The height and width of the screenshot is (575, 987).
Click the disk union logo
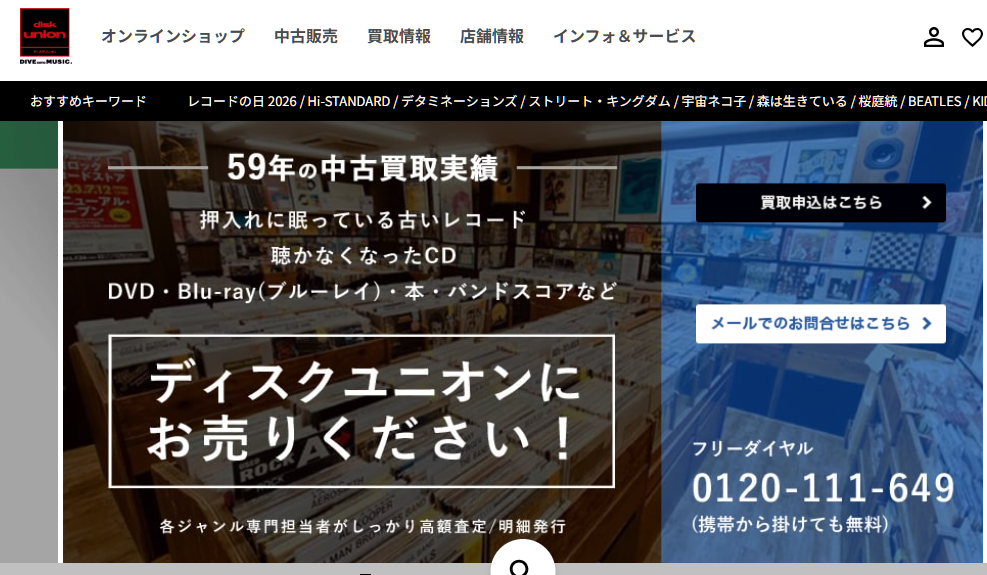tap(45, 36)
